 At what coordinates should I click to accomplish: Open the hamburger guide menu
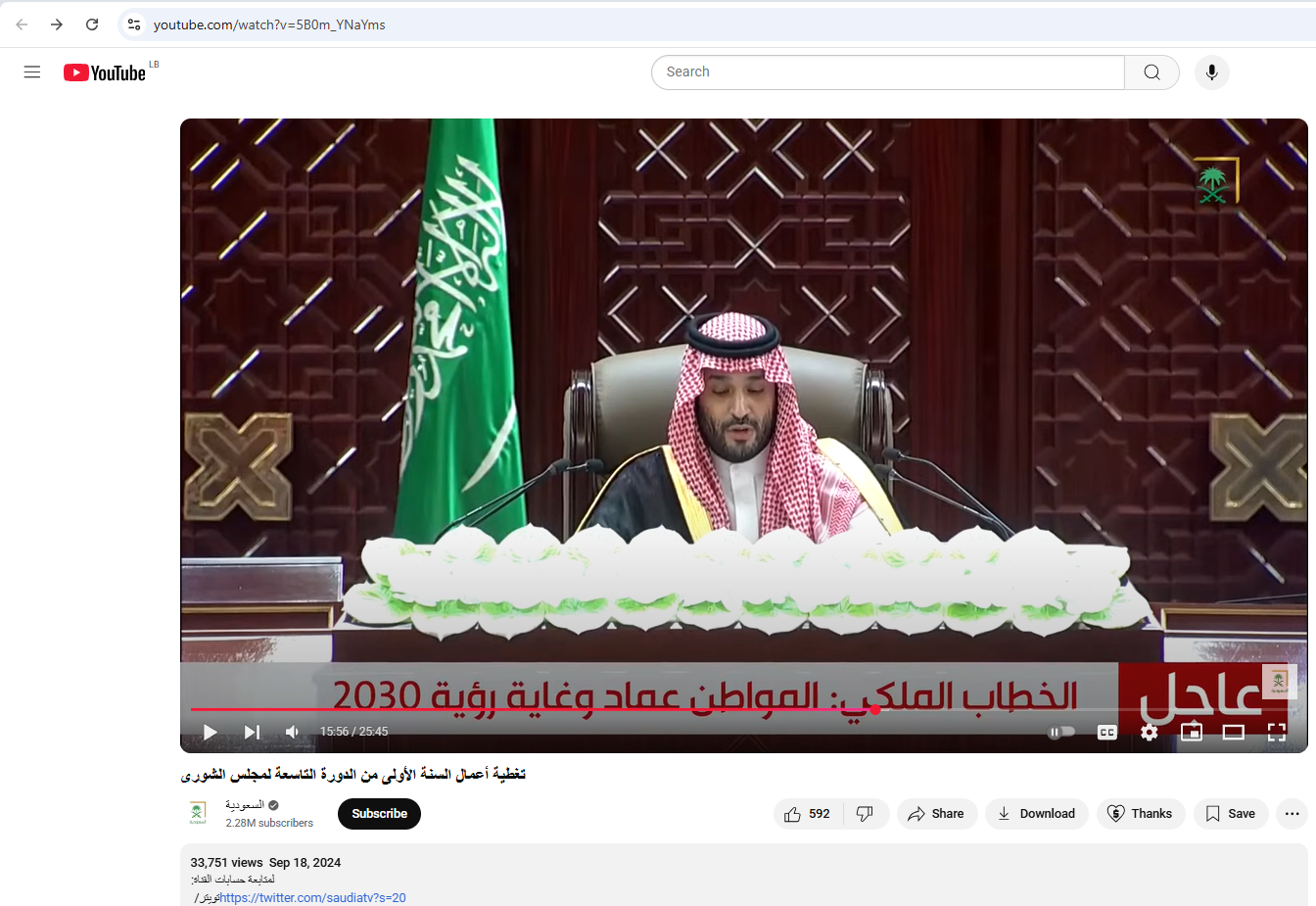click(32, 72)
